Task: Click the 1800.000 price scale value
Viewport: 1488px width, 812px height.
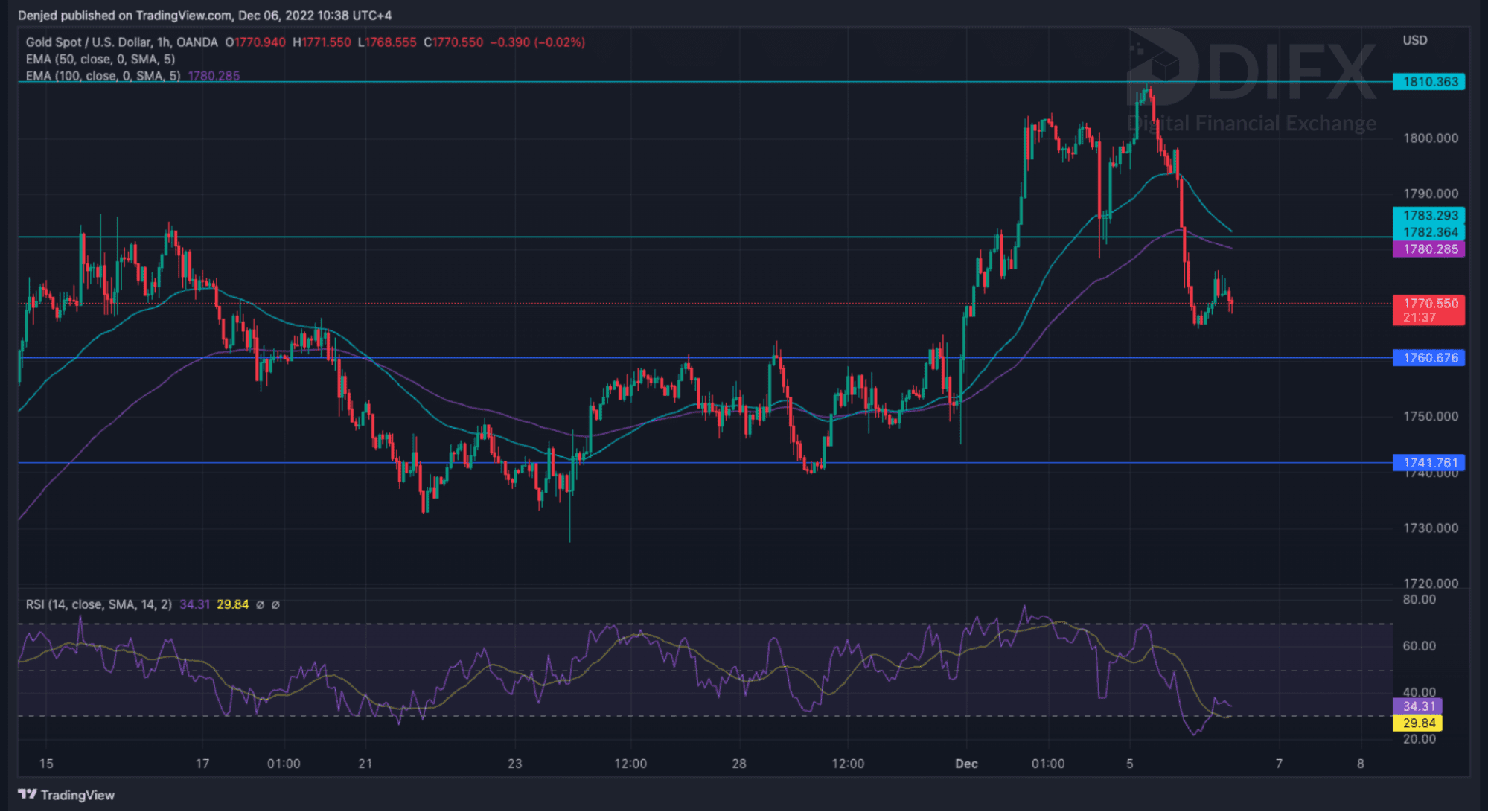Action: [1430, 138]
